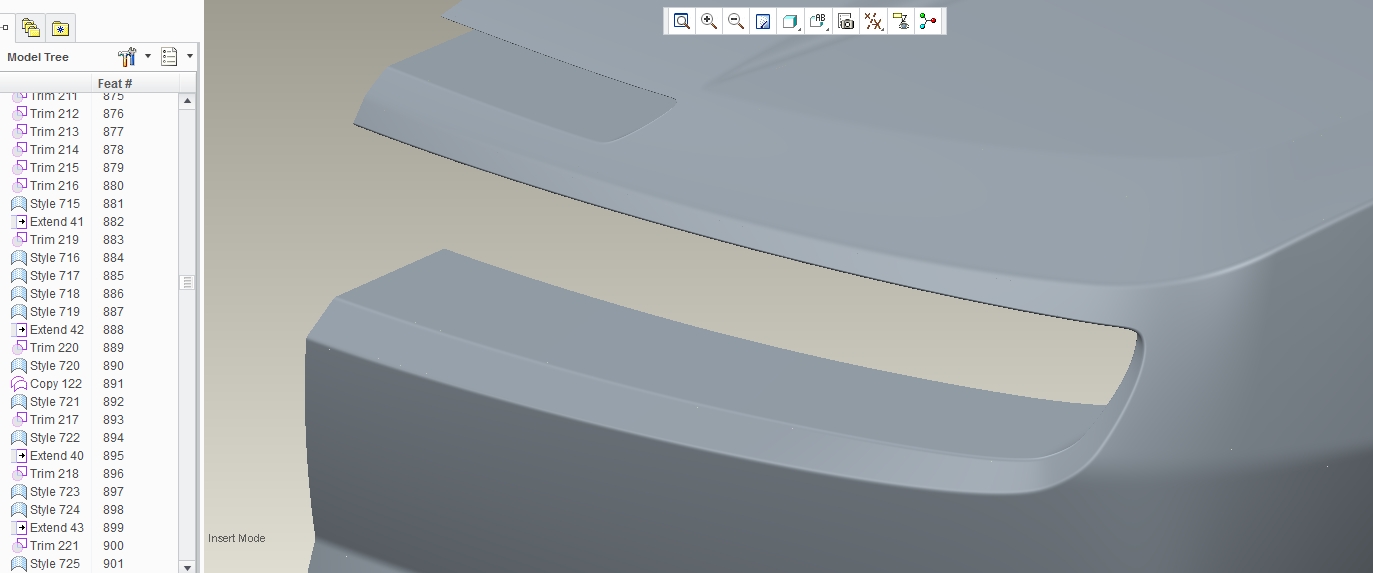Select the Style 720 feature
This screenshot has width=1373, height=573.
click(x=45, y=366)
